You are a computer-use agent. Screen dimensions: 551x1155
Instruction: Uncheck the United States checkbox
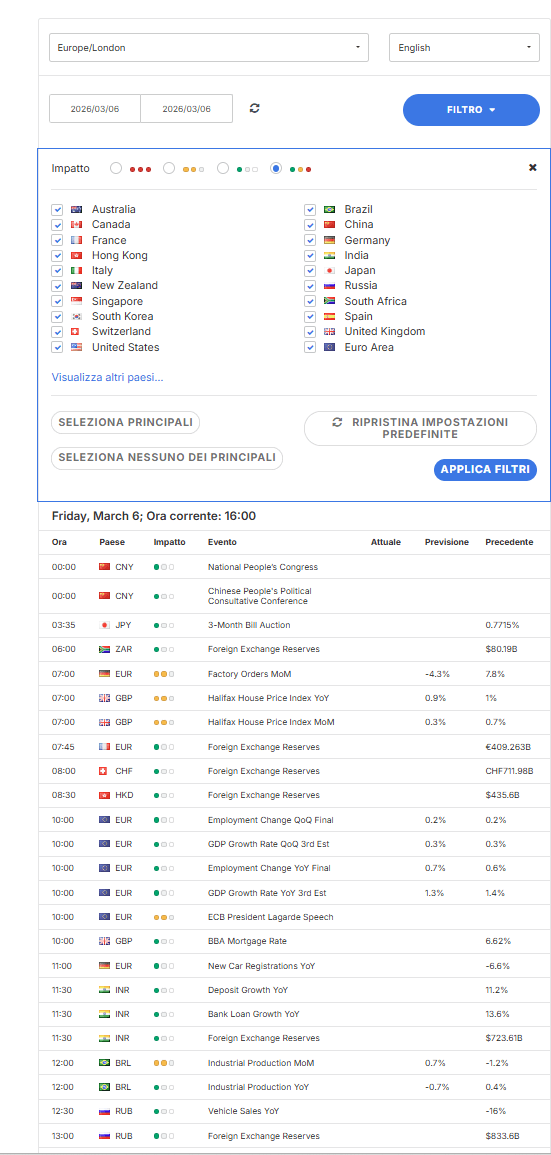57,347
